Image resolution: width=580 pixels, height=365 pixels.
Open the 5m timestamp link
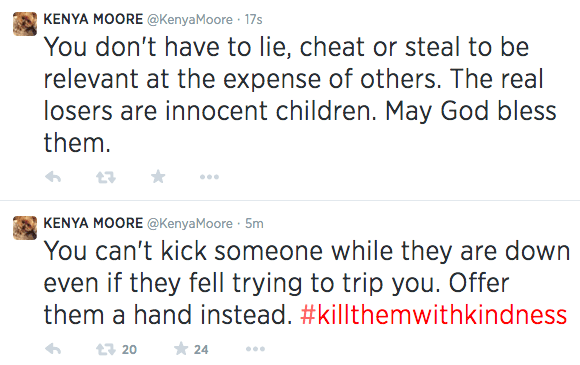pyautogui.click(x=254, y=224)
